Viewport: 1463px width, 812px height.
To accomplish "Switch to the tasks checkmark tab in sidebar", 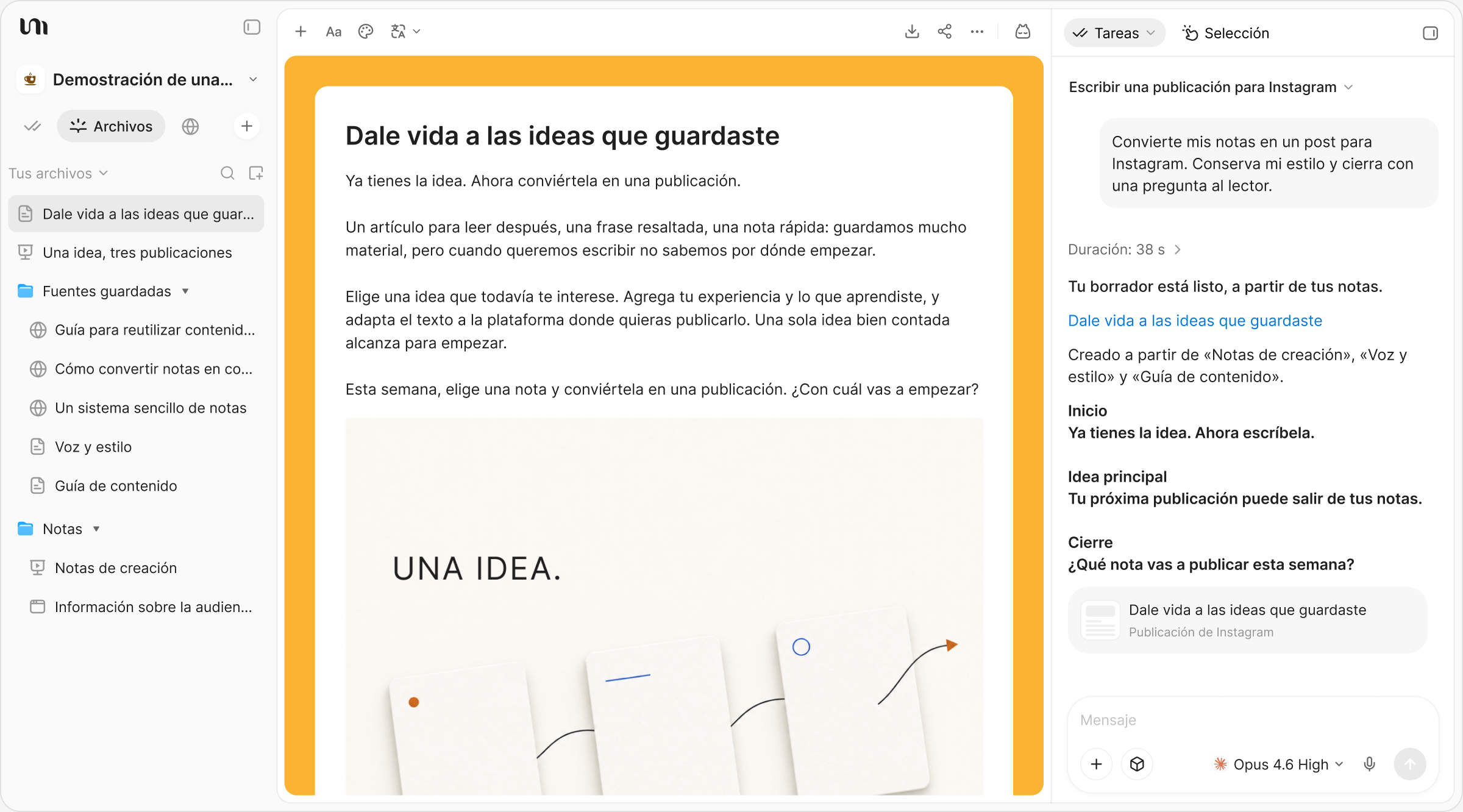I will pyautogui.click(x=32, y=126).
